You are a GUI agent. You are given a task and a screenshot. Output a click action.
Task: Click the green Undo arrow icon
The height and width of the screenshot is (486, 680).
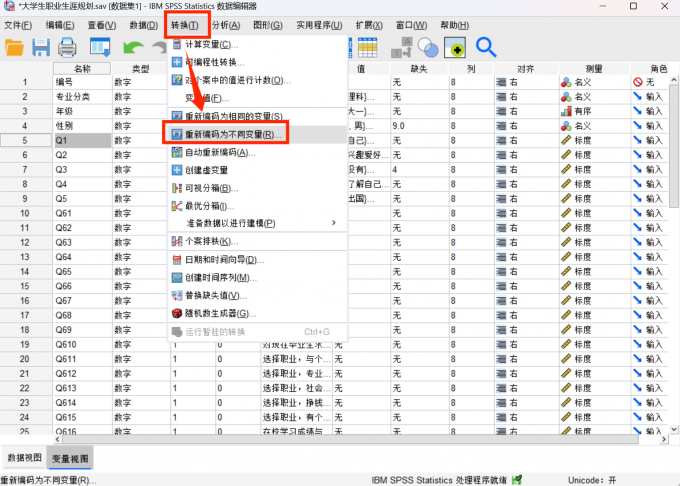[131, 47]
